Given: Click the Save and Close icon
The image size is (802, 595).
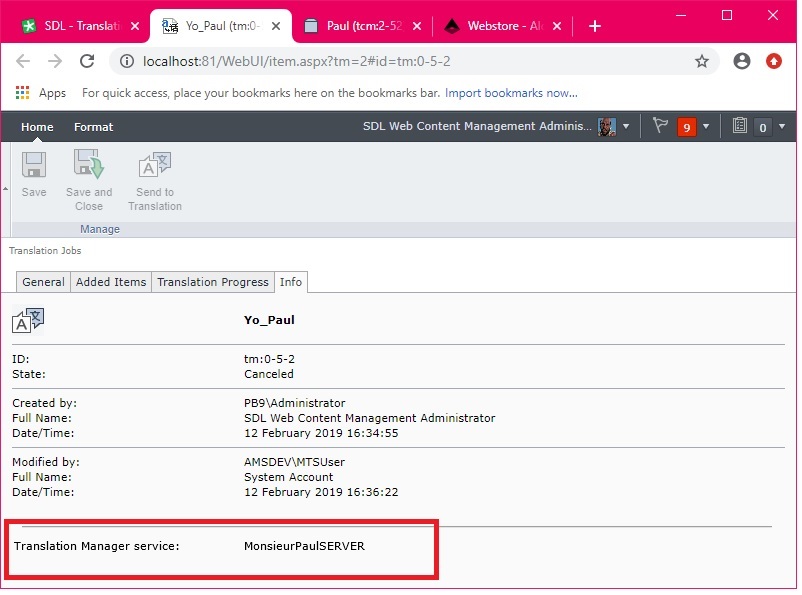Looking at the screenshot, I should tap(89, 164).
